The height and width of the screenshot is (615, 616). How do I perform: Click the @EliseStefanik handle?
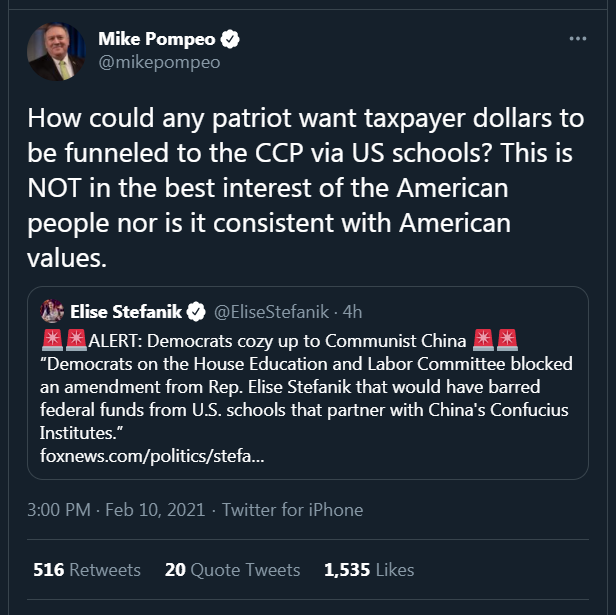point(271,312)
